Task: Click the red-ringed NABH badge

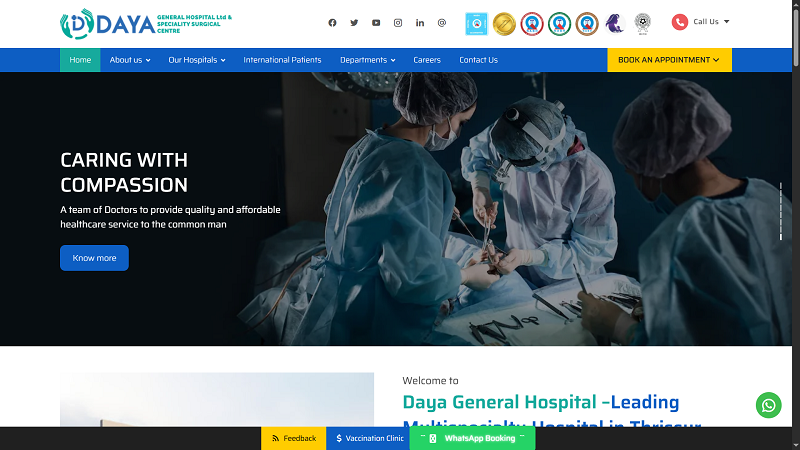Action: click(x=532, y=24)
